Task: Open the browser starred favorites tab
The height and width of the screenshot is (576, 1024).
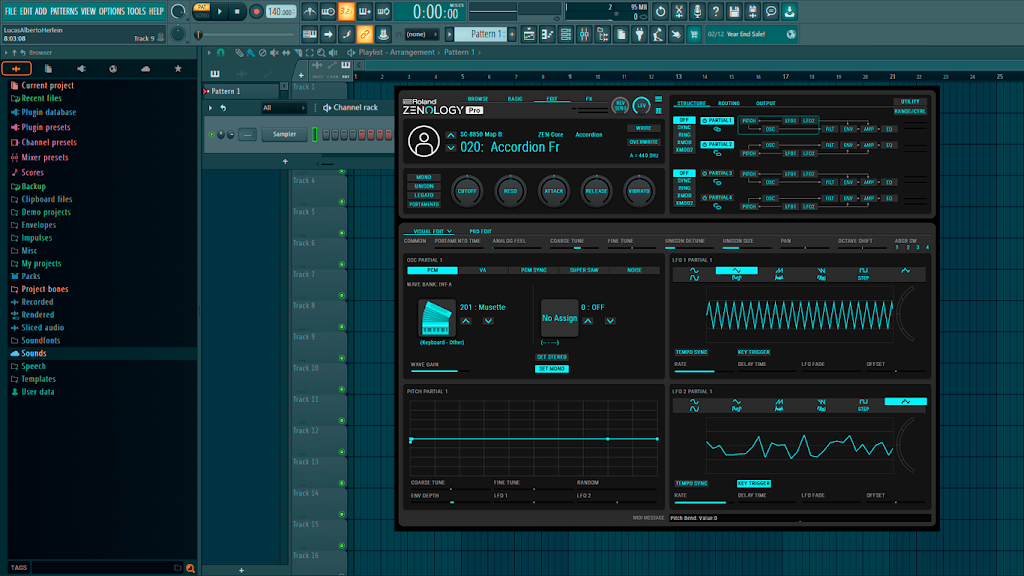Action: click(x=178, y=69)
